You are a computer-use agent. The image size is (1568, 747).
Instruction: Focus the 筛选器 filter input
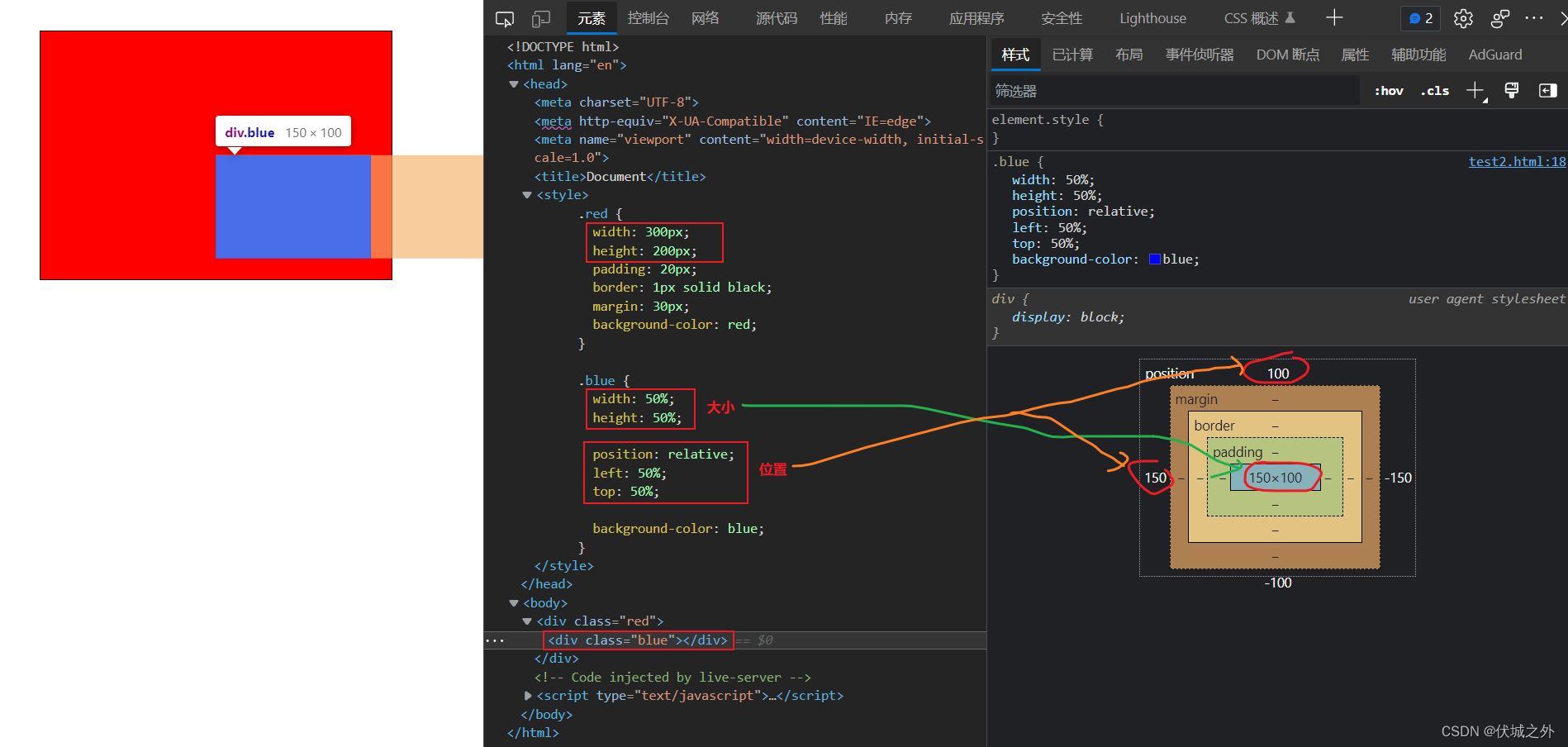coord(1174,91)
